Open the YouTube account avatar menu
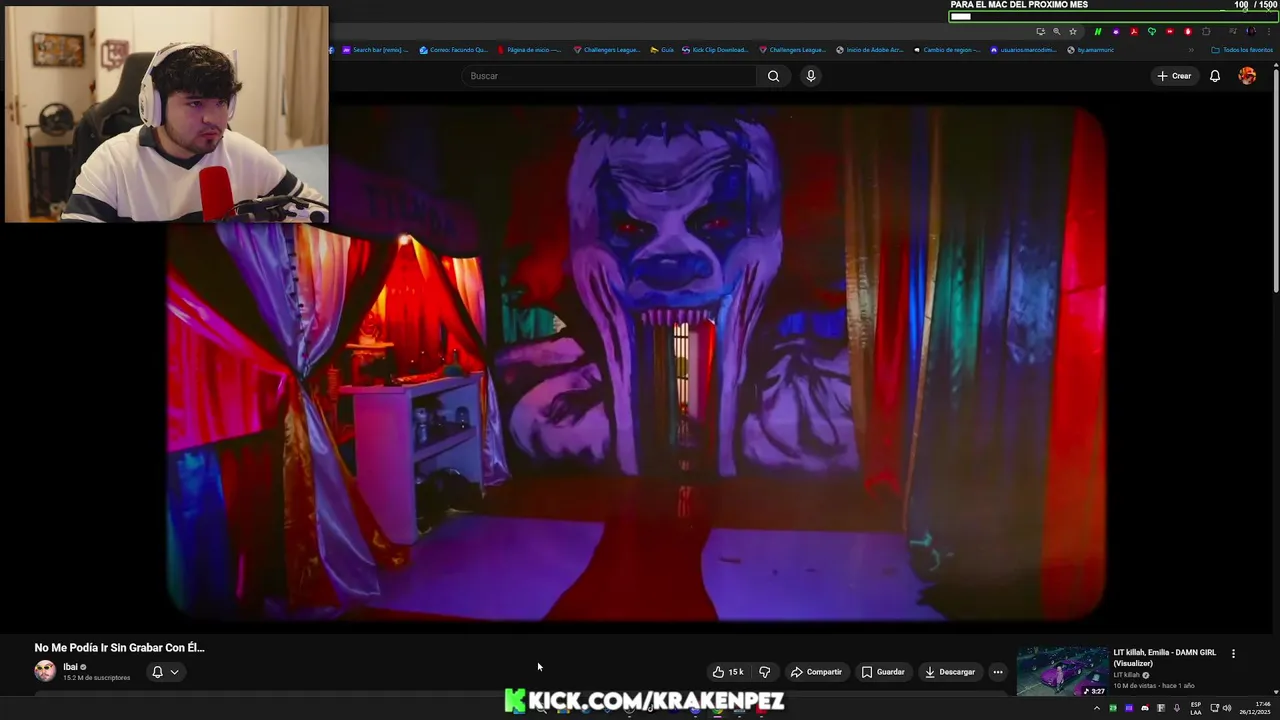This screenshot has width=1280, height=720. point(1247,76)
